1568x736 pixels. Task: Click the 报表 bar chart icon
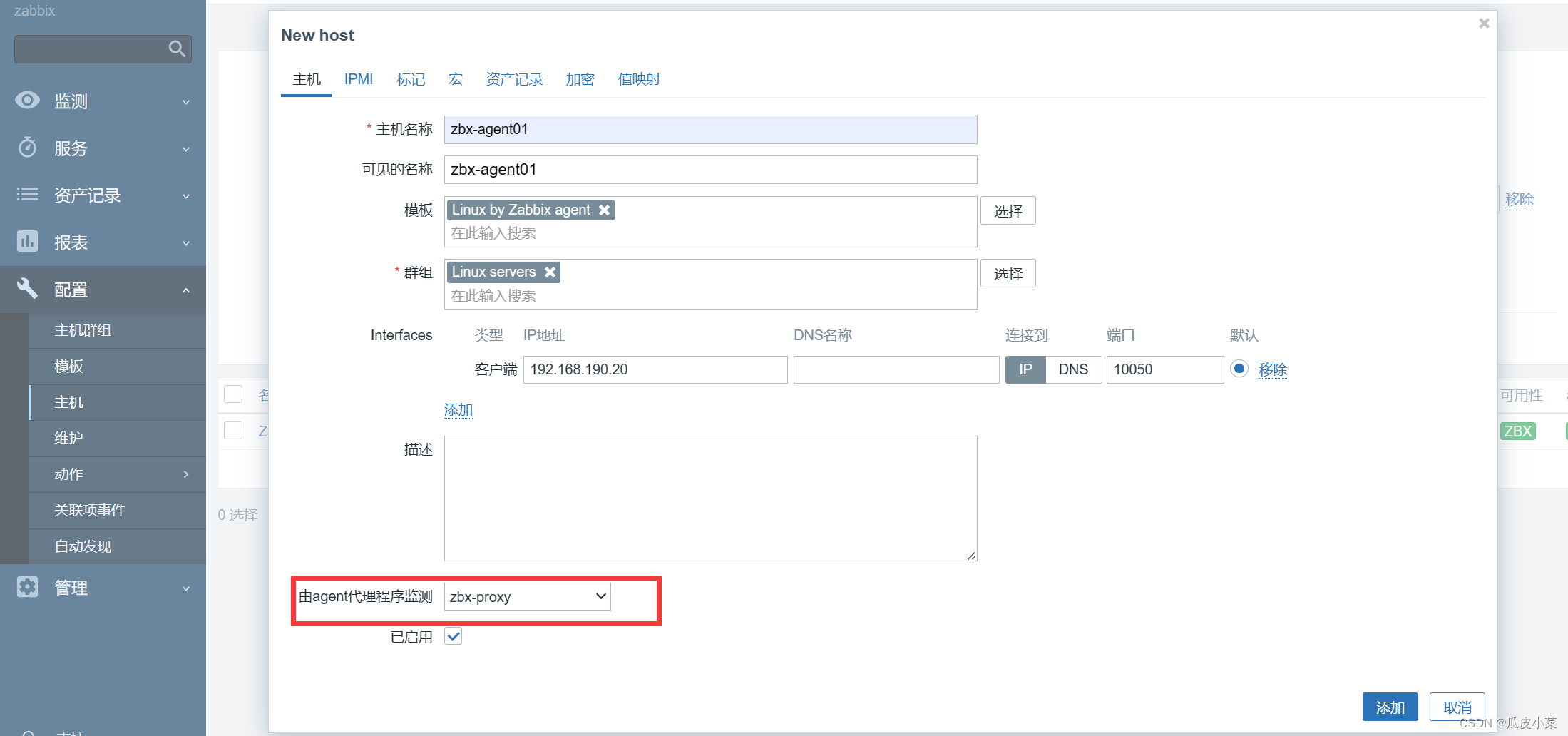click(x=27, y=242)
